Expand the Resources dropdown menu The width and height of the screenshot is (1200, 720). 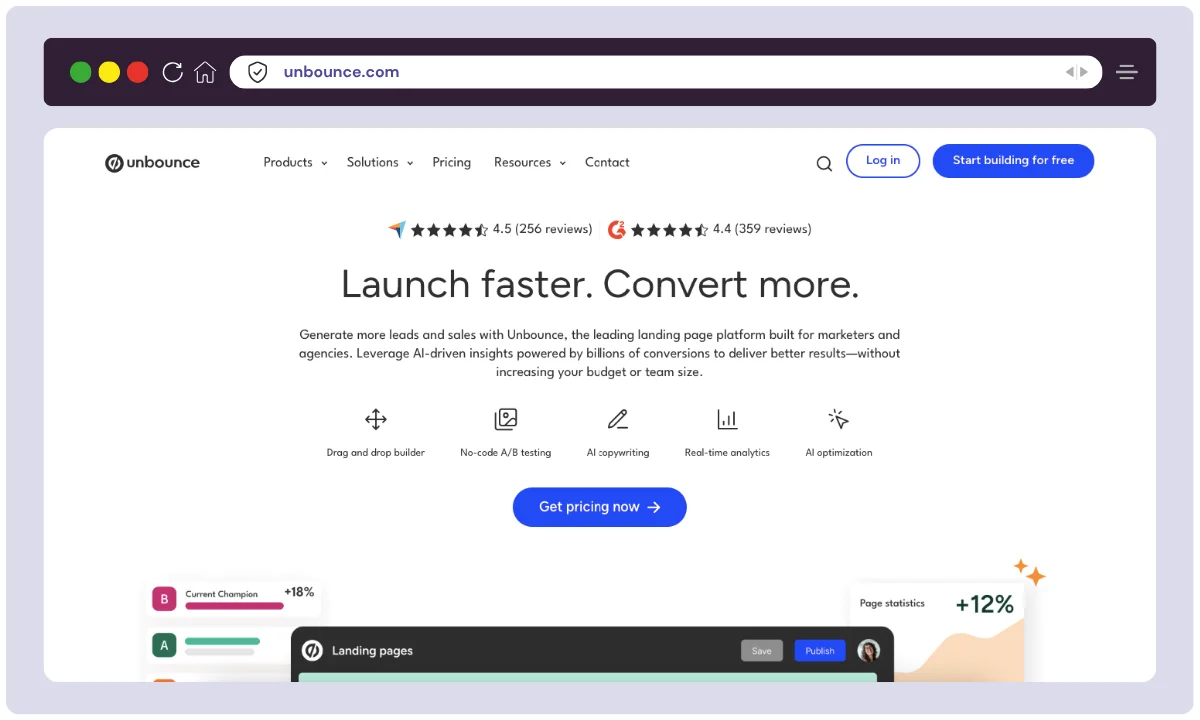(x=530, y=162)
